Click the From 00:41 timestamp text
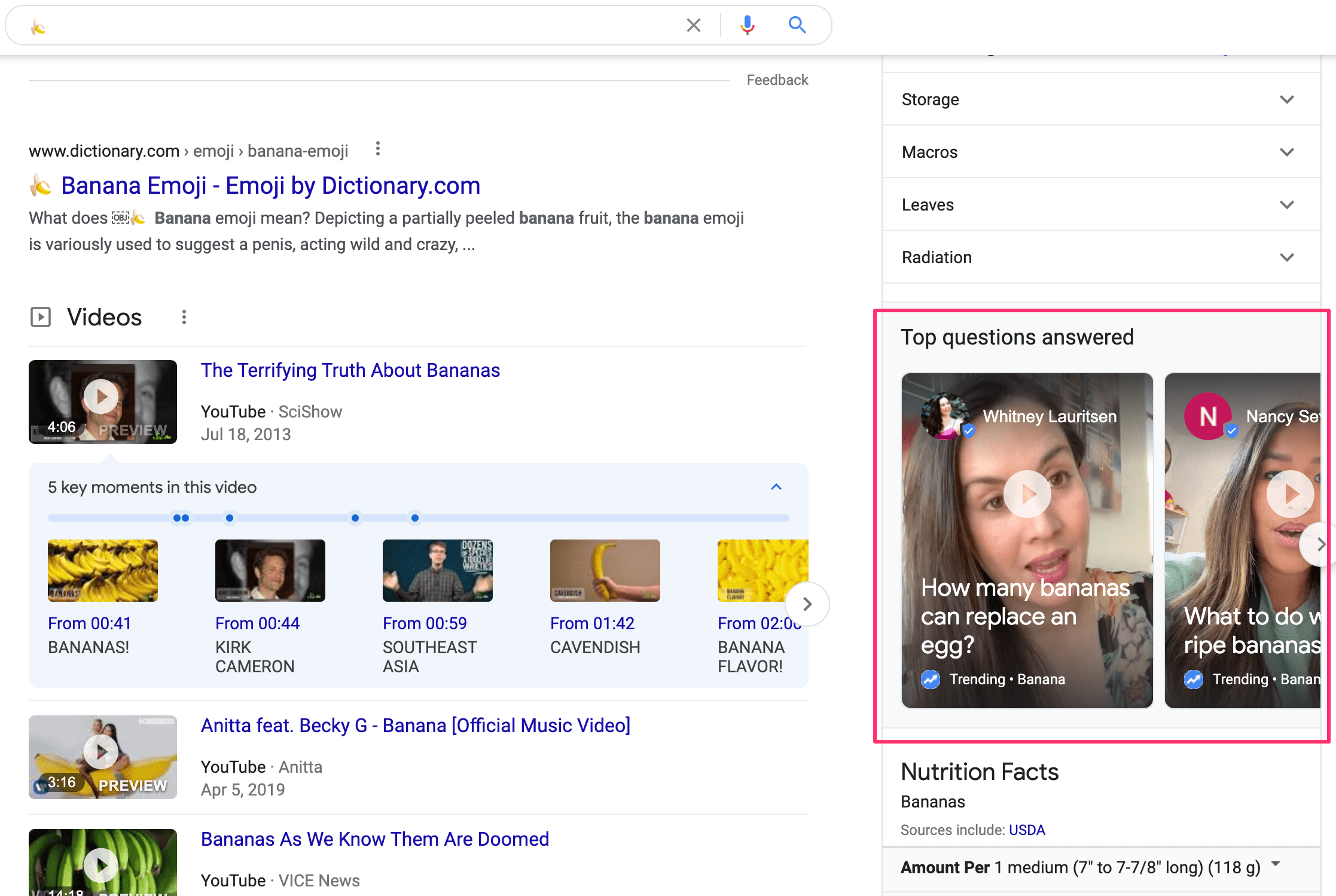 pyautogui.click(x=90, y=623)
